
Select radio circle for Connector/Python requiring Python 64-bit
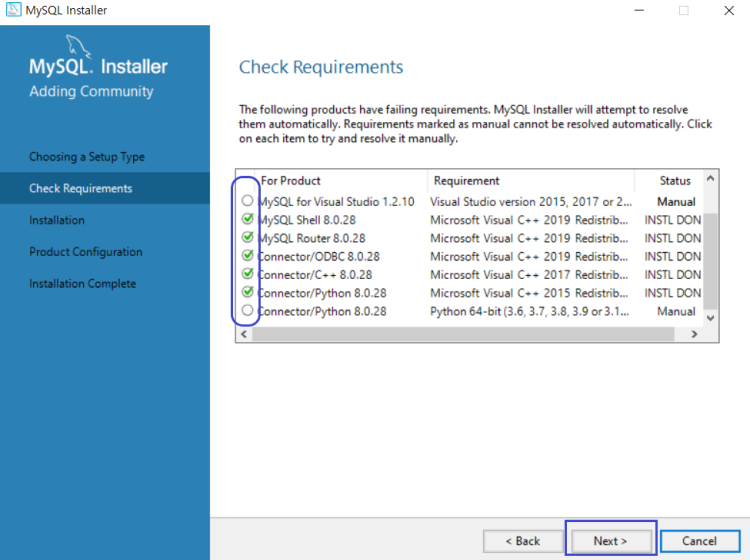pos(247,310)
